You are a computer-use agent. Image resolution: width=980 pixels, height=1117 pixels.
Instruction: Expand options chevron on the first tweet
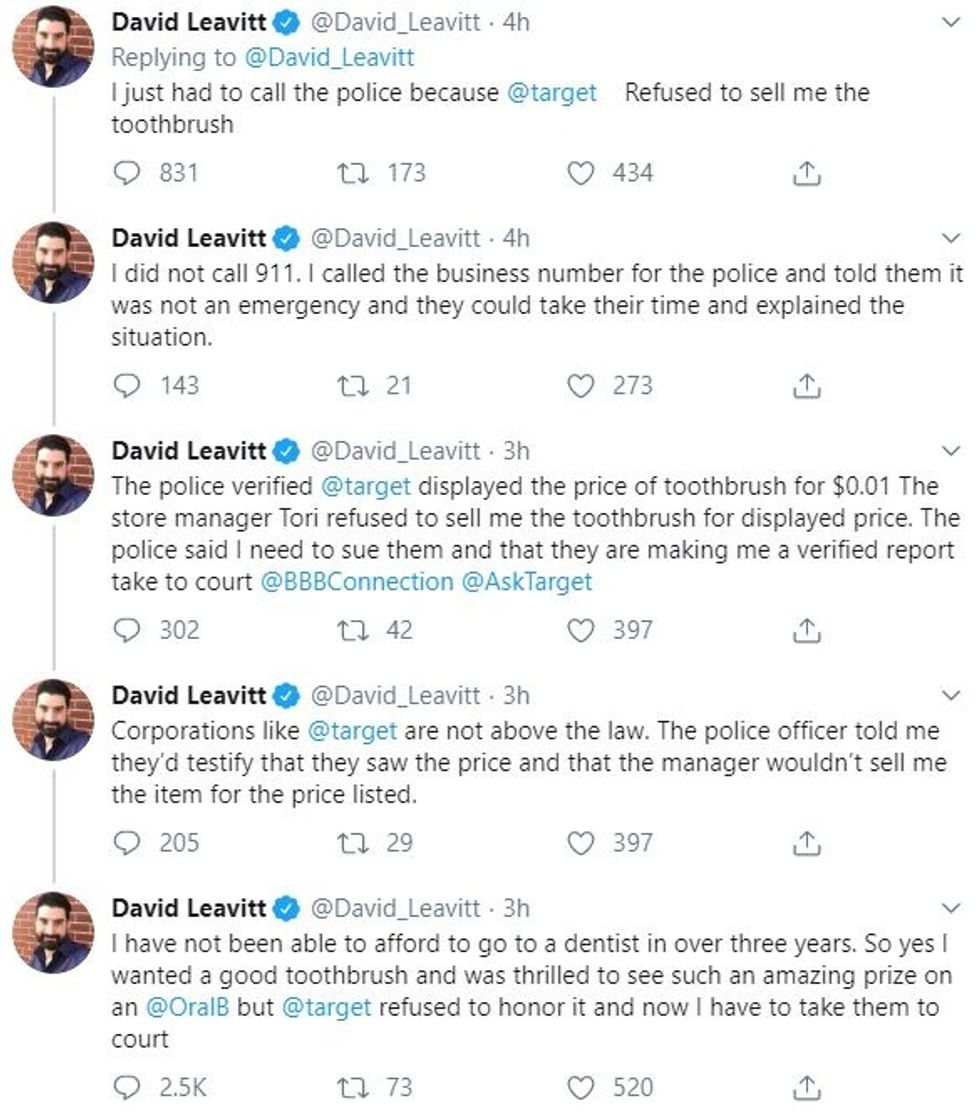952,22
